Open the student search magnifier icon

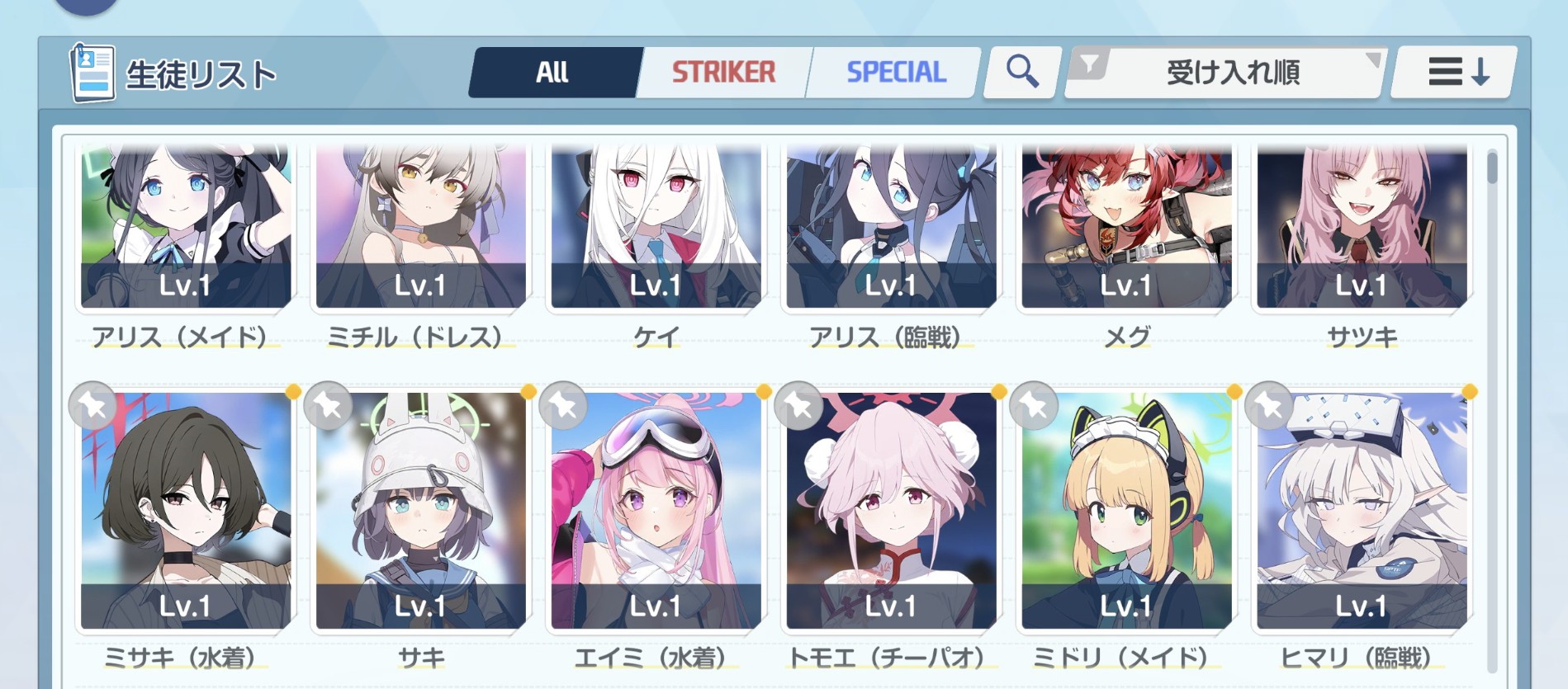(x=1022, y=72)
